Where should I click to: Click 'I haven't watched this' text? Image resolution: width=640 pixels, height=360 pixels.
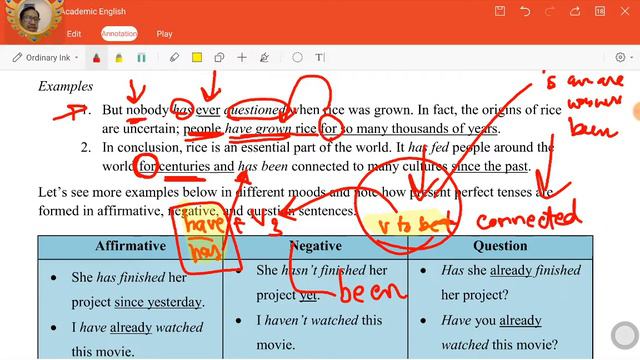320,320
